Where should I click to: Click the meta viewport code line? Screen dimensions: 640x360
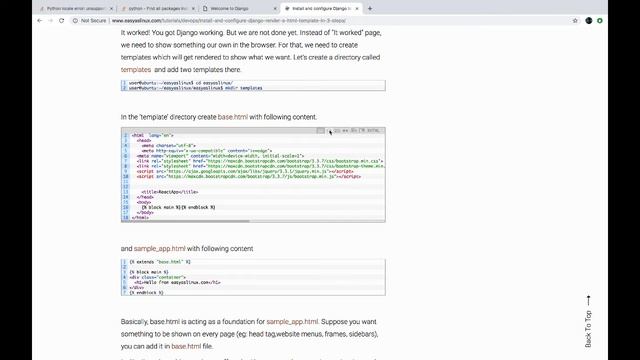(220, 156)
